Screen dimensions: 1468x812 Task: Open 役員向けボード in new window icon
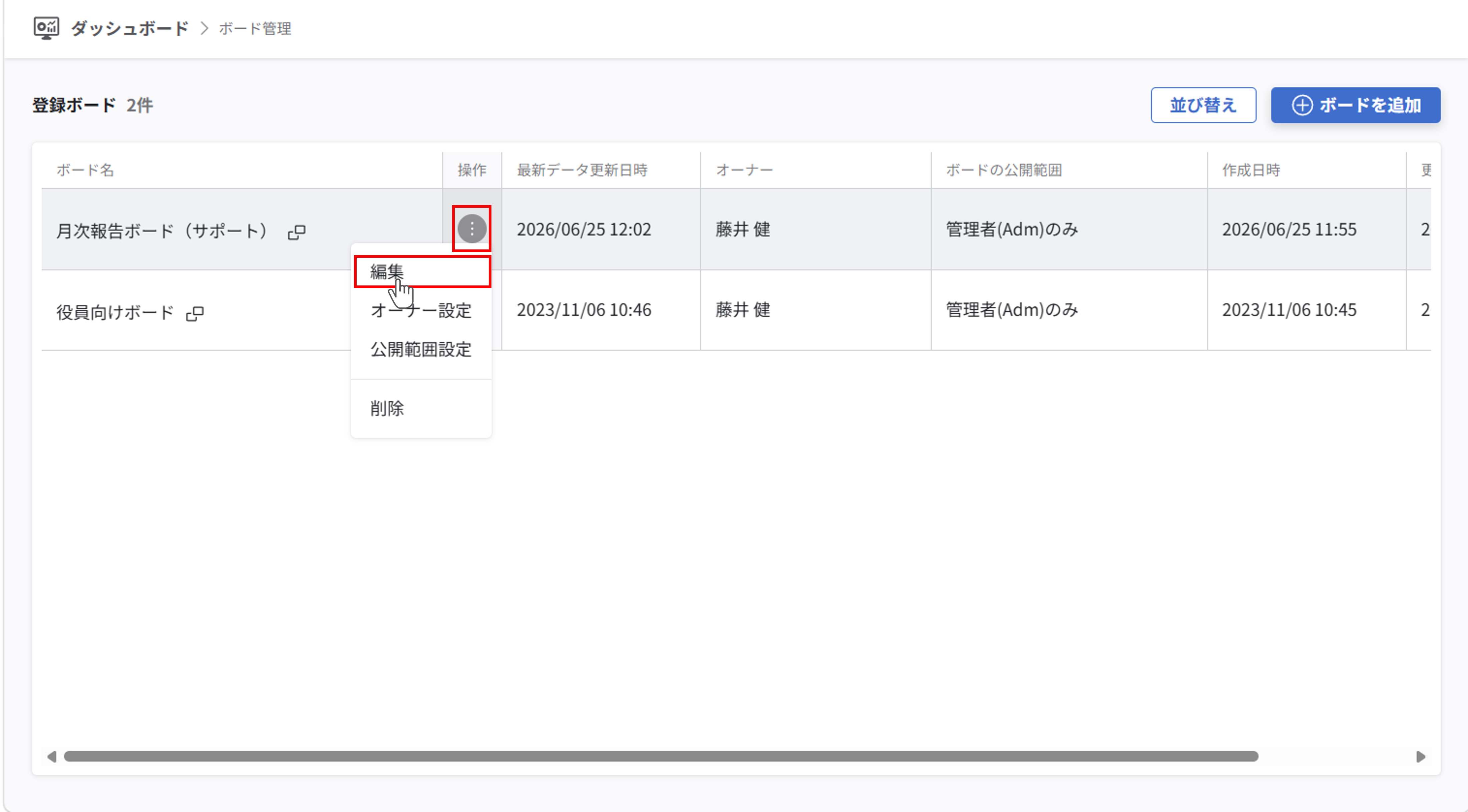(195, 313)
